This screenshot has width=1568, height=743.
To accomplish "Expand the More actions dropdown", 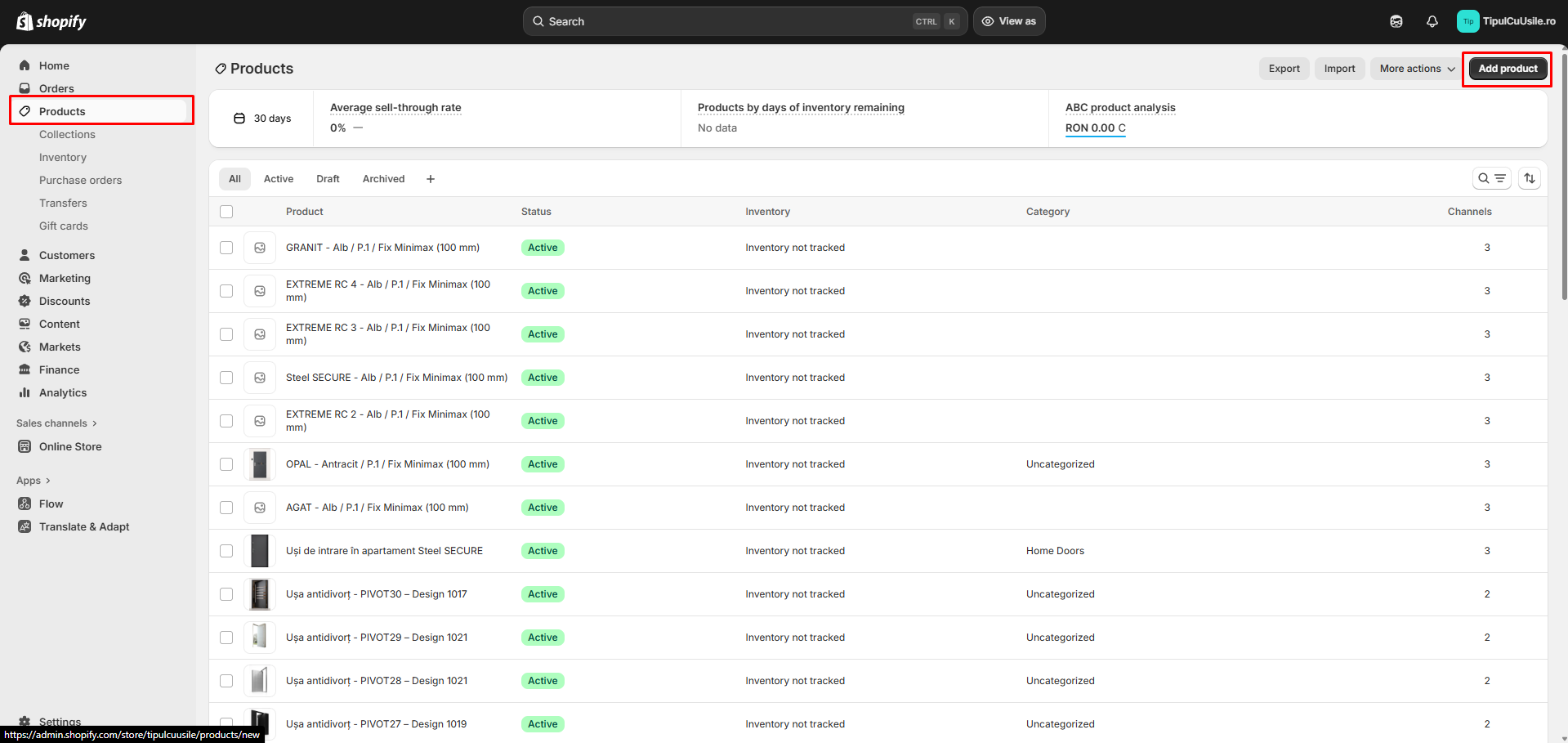I will 1416,69.
